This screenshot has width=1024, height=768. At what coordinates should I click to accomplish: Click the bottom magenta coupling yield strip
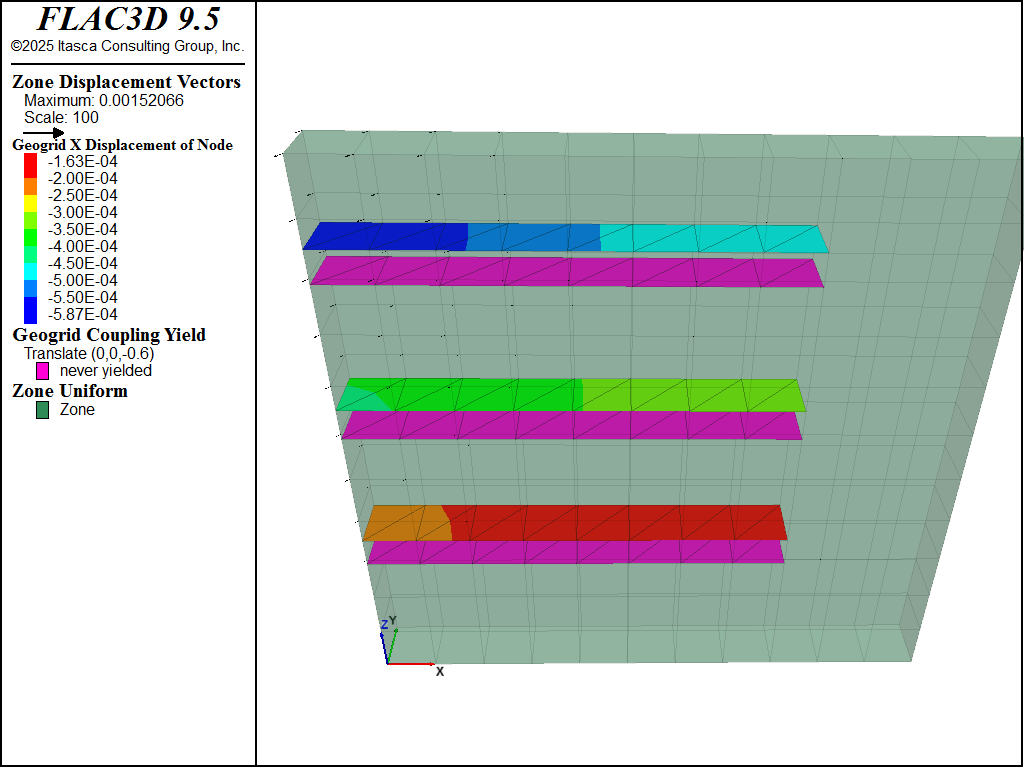(575, 552)
